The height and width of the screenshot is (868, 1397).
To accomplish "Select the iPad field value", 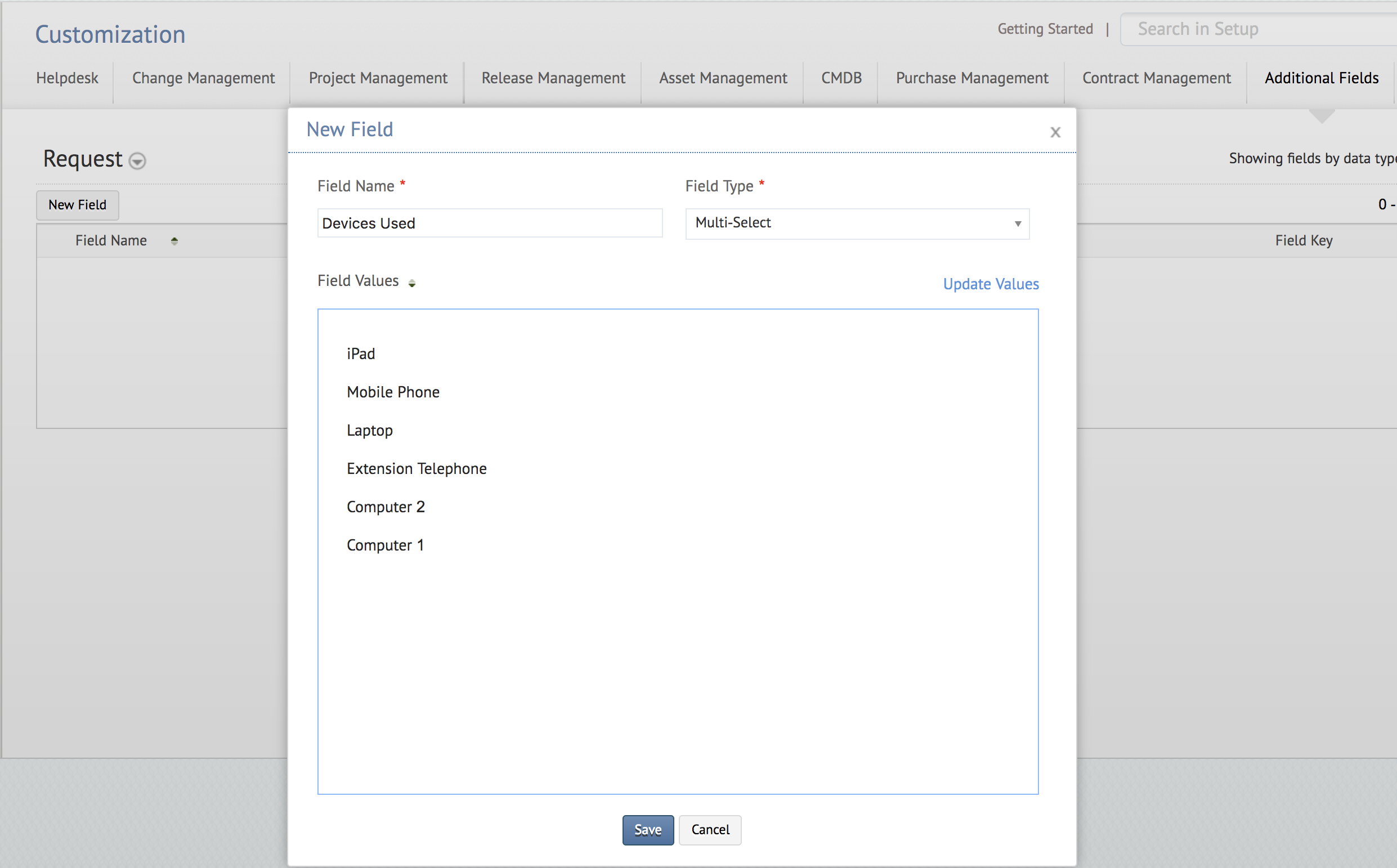I will 361,354.
